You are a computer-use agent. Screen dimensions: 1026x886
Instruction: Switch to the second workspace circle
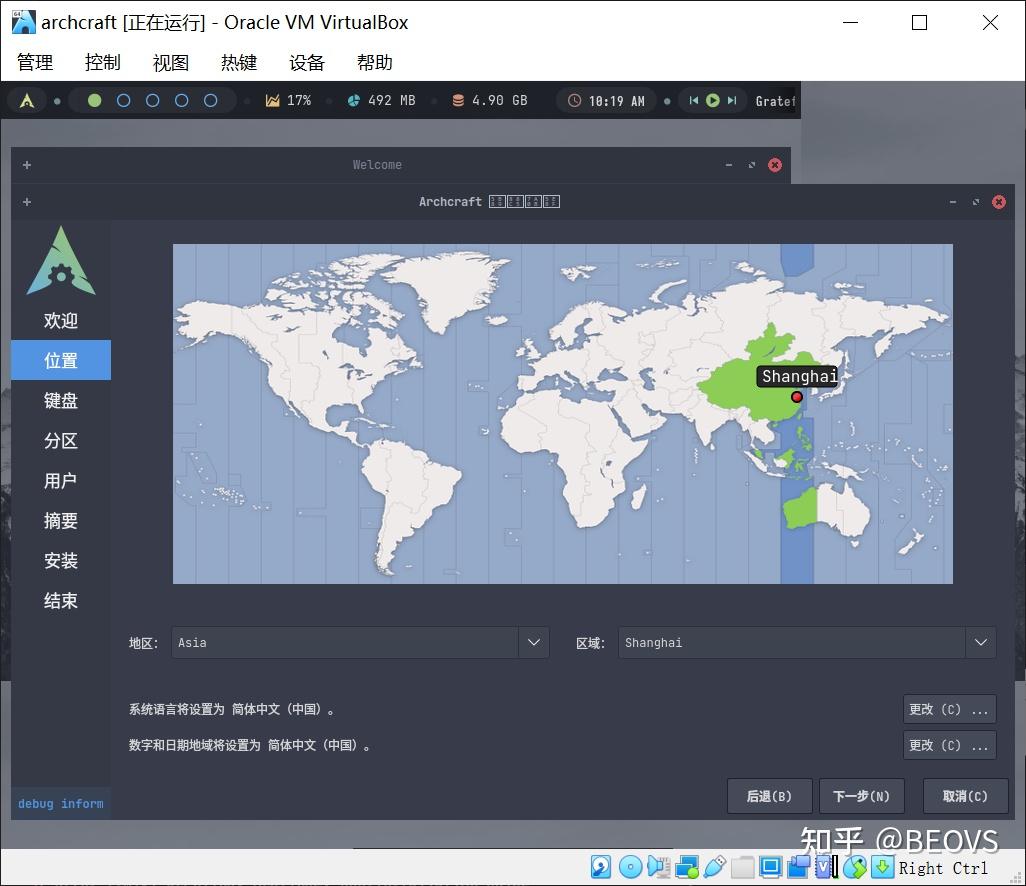click(124, 100)
